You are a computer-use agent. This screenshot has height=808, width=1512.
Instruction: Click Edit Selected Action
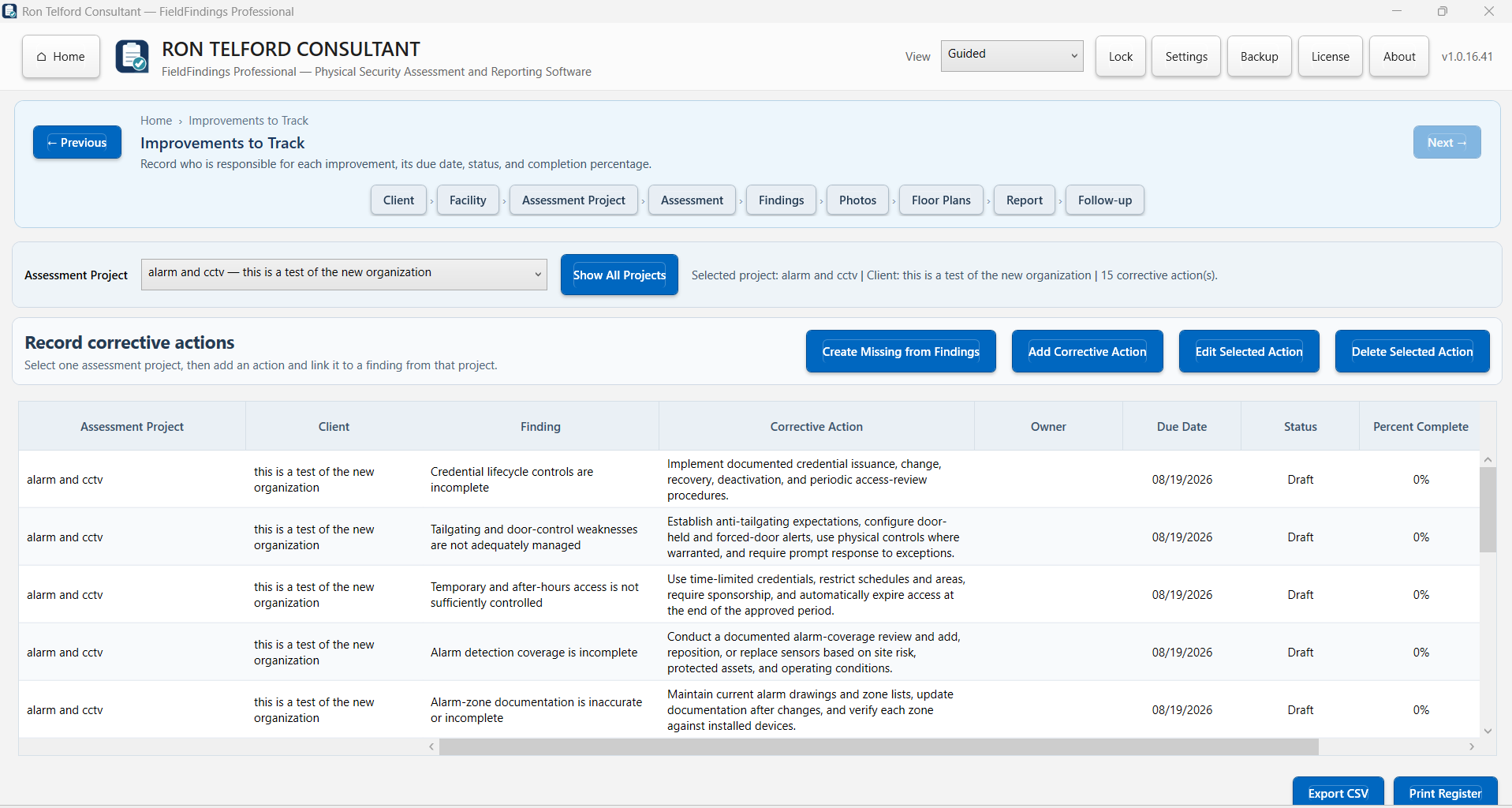(1249, 351)
